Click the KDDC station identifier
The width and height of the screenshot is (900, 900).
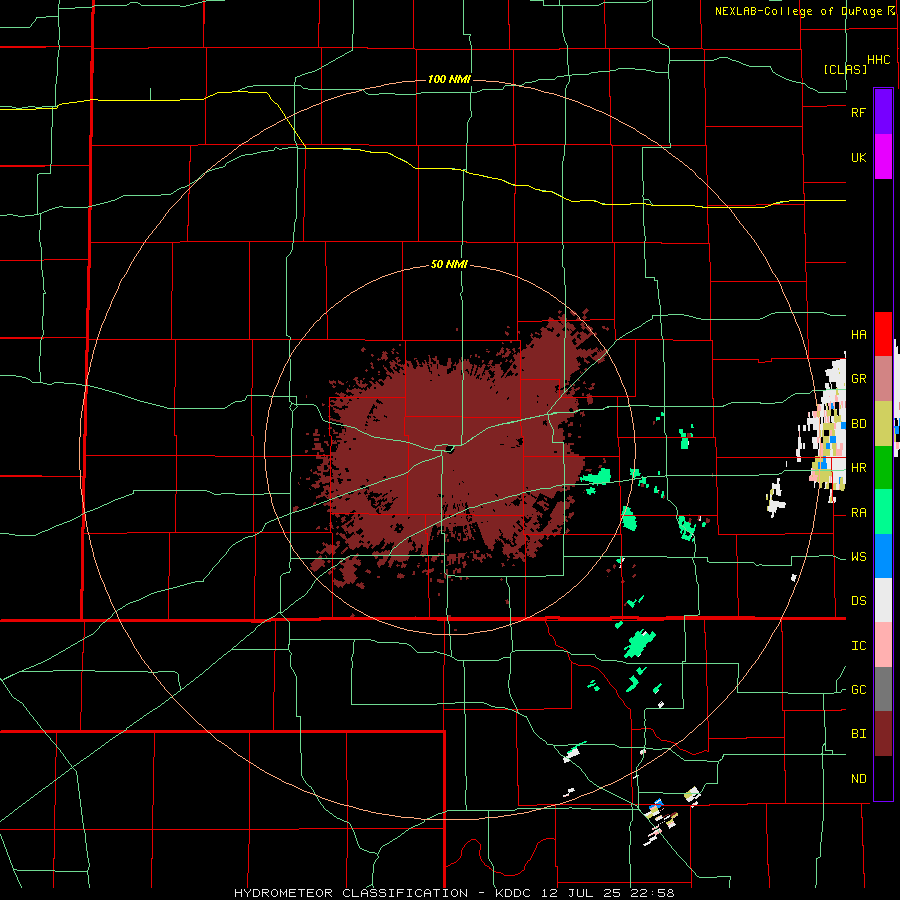click(x=513, y=893)
